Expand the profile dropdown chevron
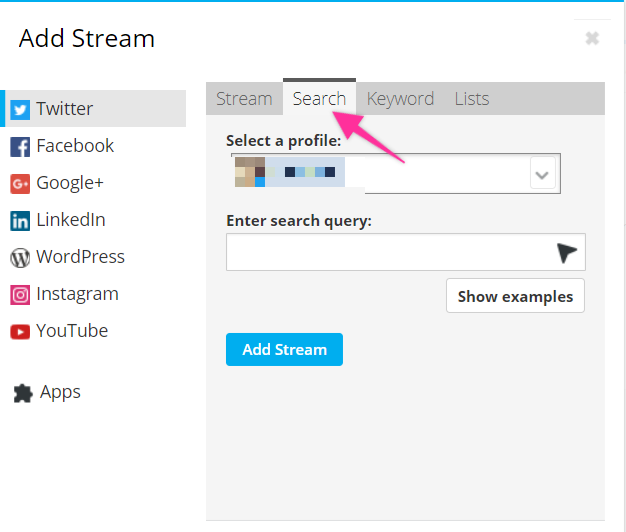The height and width of the screenshot is (532, 626). [x=542, y=174]
